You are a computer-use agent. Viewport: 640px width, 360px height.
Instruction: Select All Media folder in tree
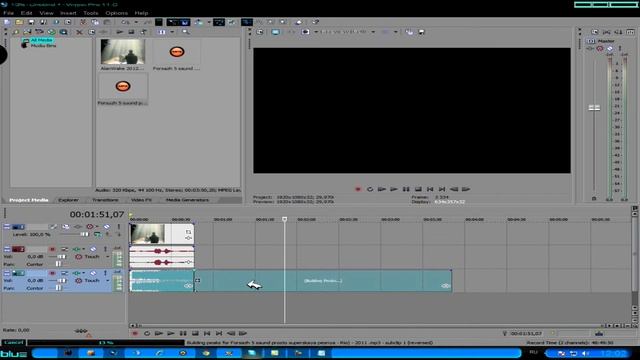(42, 40)
